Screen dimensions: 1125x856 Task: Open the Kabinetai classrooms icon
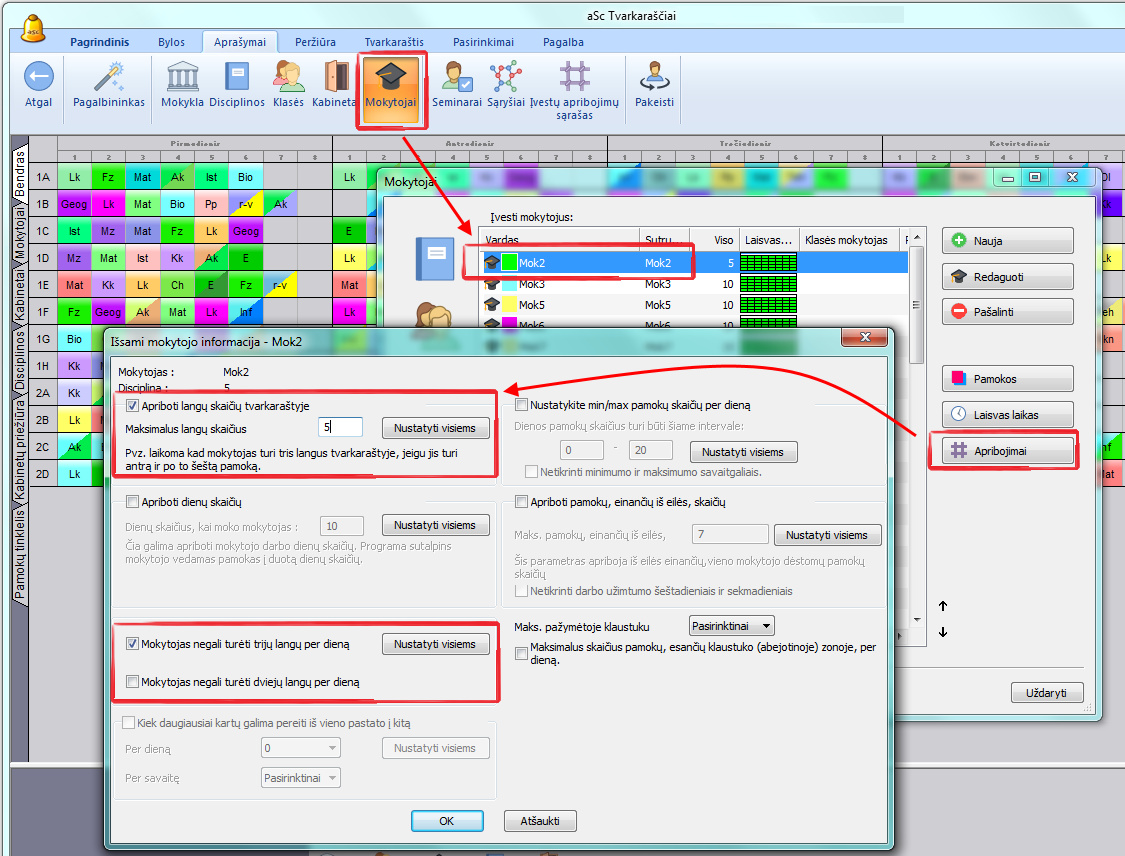[335, 78]
